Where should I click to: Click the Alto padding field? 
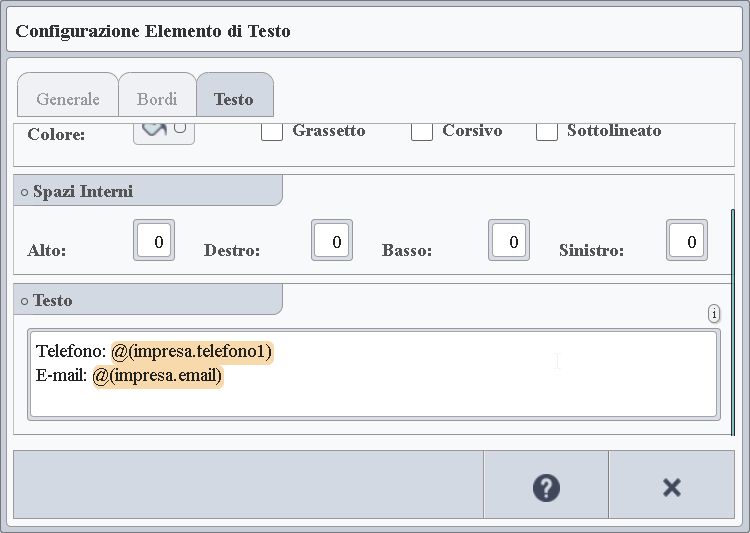(154, 240)
